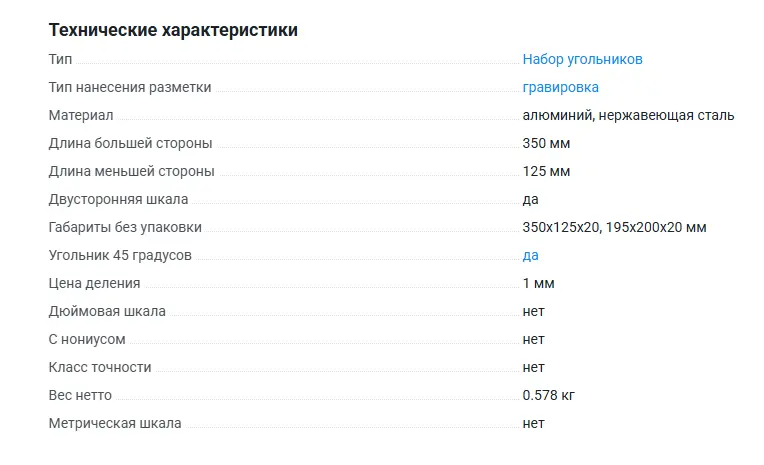Click the 'Технические характеристики' heading

coord(173,30)
